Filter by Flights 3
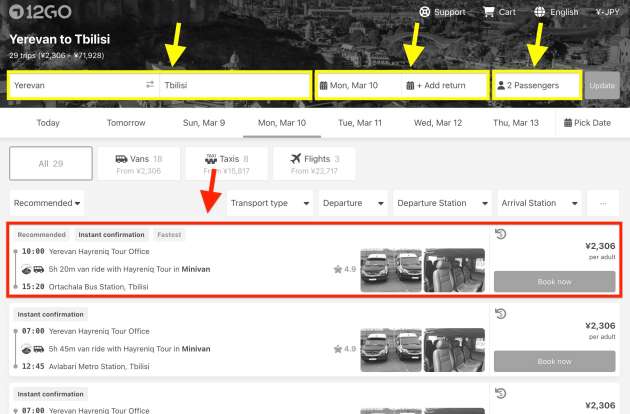The image size is (630, 414). (x=314, y=164)
